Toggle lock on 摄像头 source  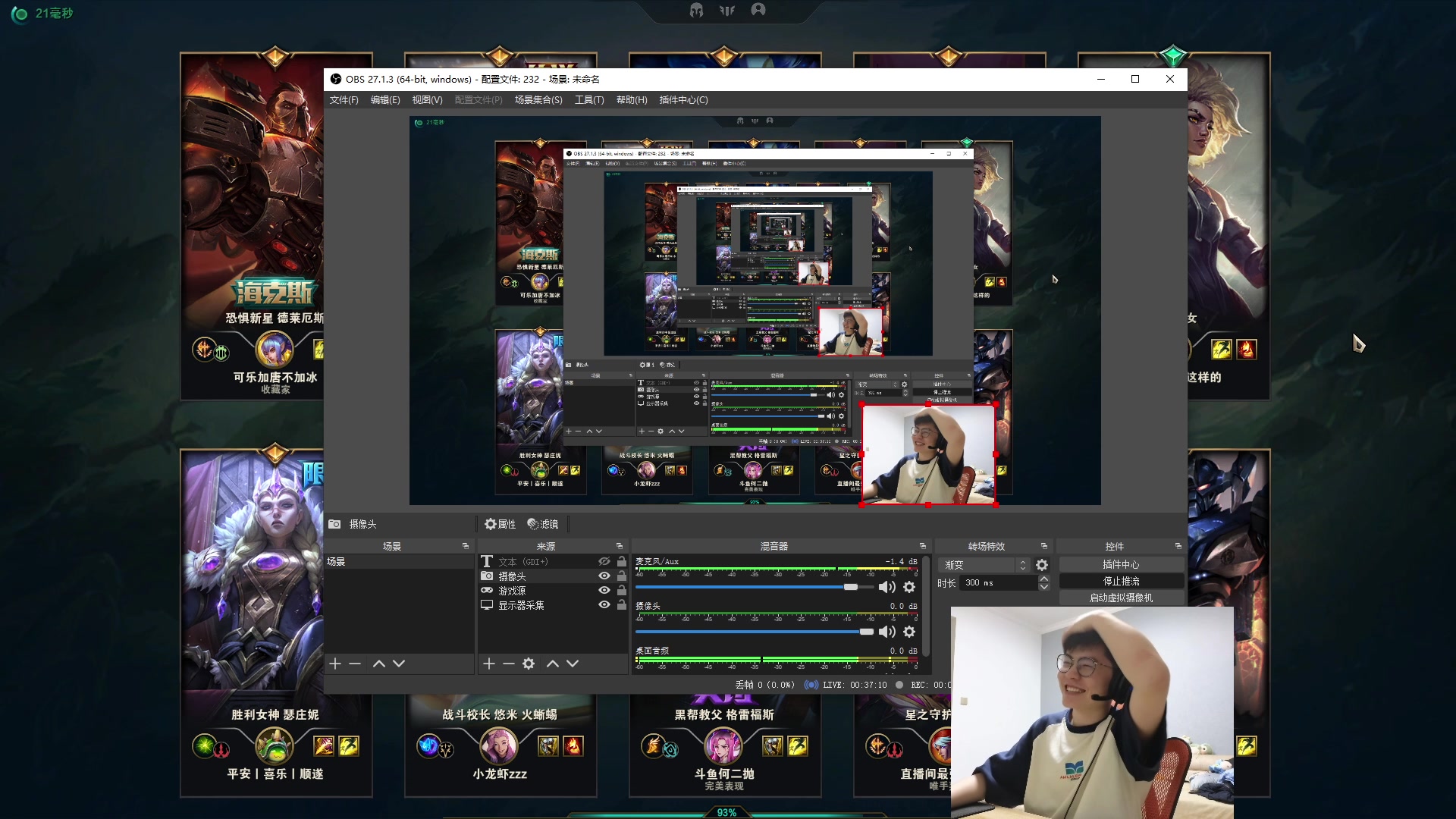tap(622, 576)
